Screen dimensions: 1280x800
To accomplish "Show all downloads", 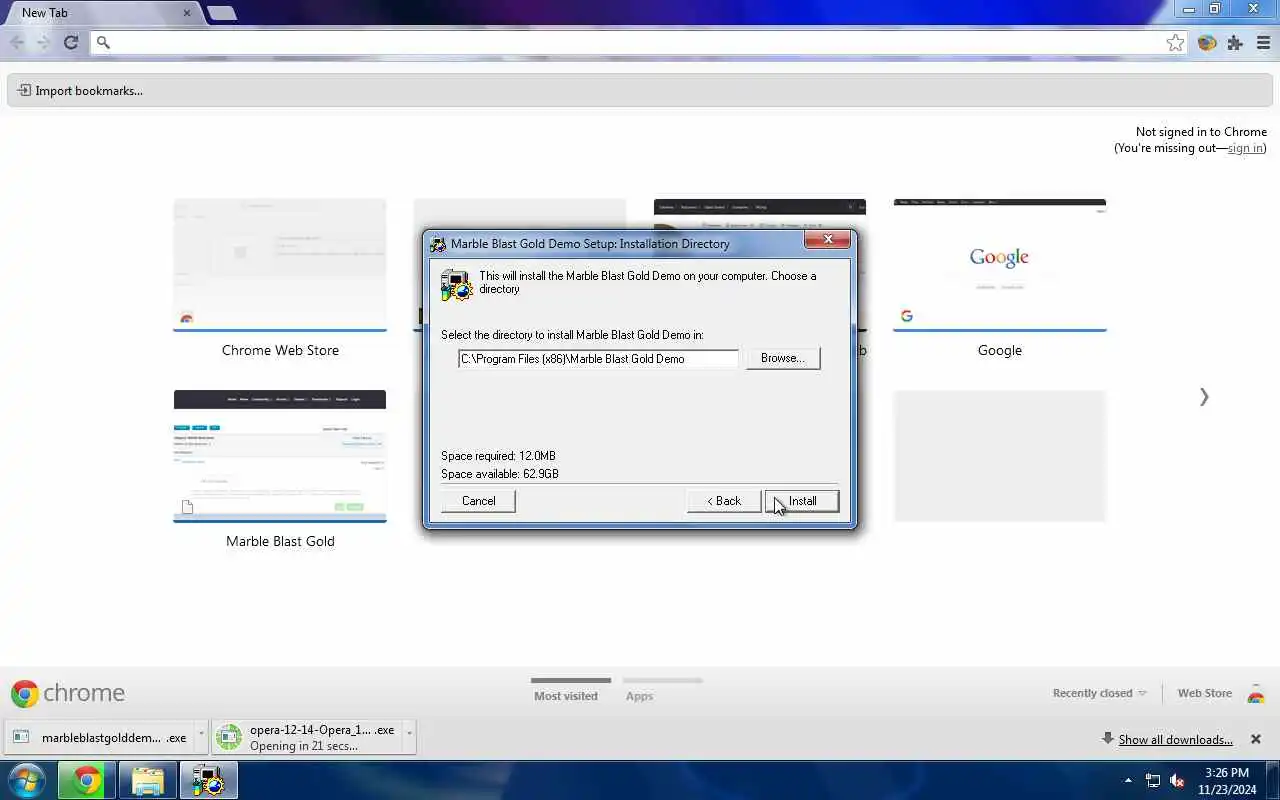I will coord(1175,740).
